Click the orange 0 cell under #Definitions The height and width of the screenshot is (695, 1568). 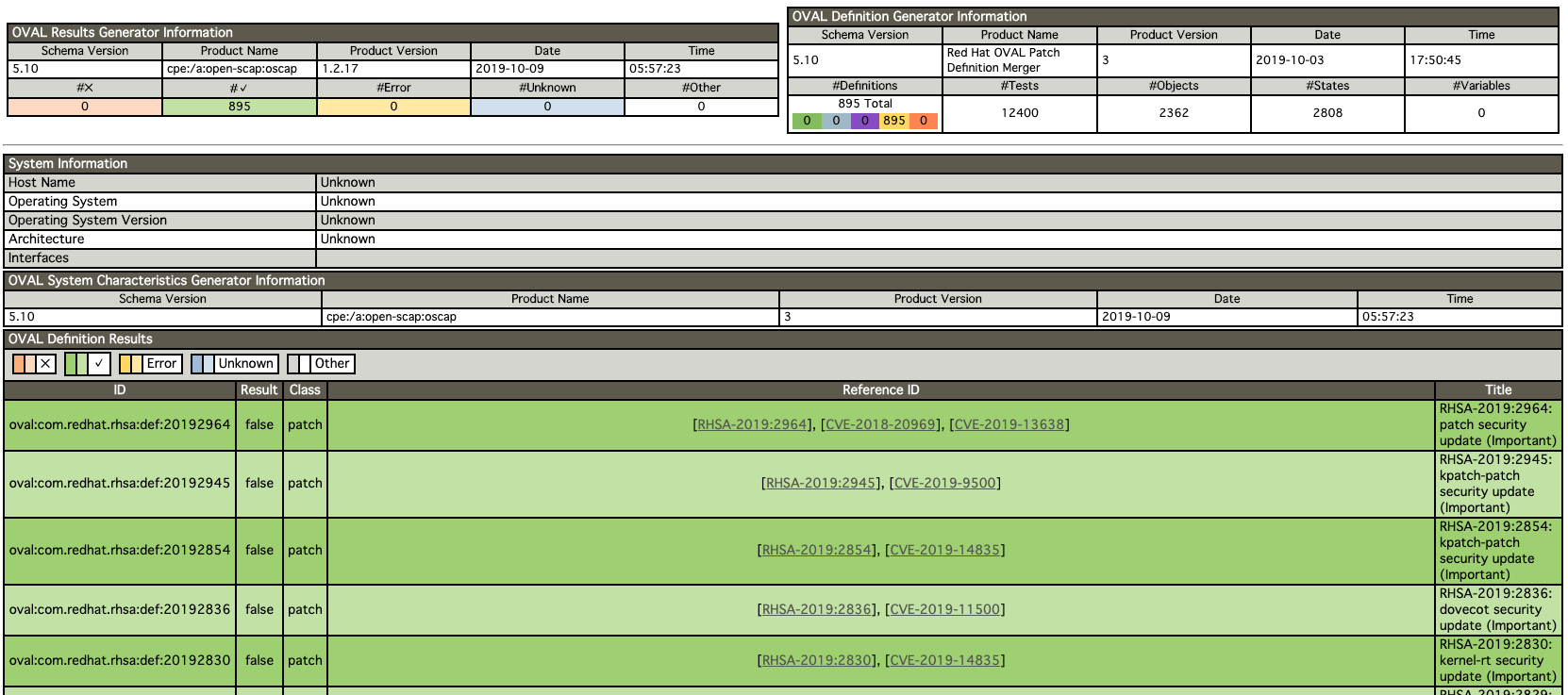(923, 121)
